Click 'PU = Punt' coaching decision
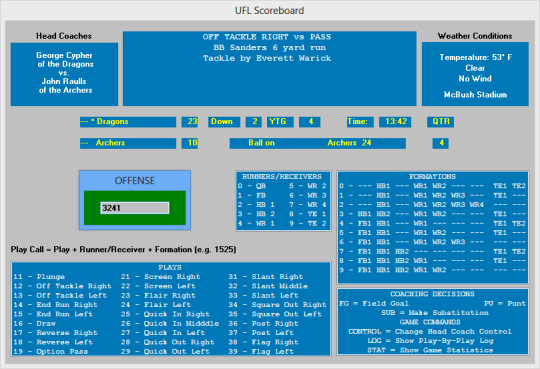540x369 pixels. click(x=505, y=304)
